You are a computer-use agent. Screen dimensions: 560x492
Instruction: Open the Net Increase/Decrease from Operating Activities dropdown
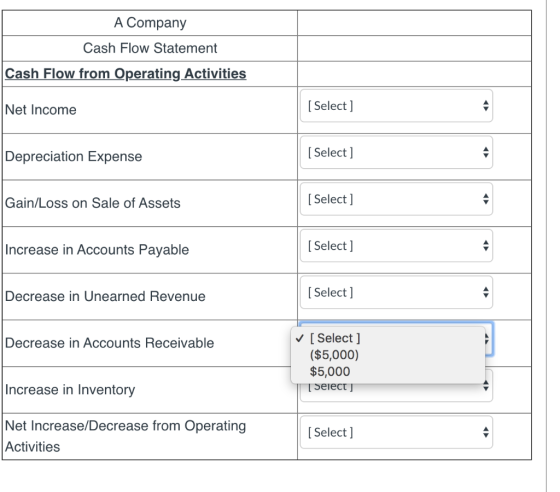pyautogui.click(x=396, y=432)
